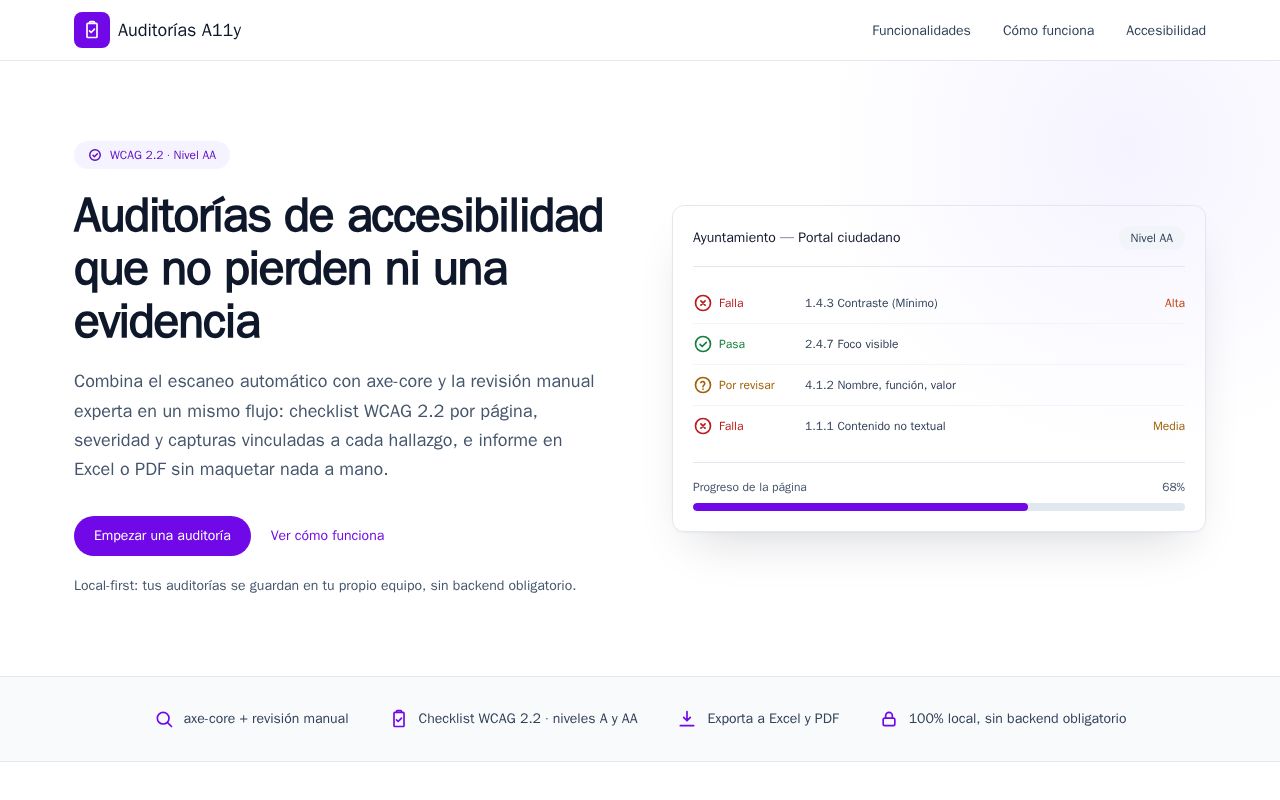The height and width of the screenshot is (800, 1280).
Task: Click the red X icon beside 1.4.3 Contraste
Action: click(703, 303)
